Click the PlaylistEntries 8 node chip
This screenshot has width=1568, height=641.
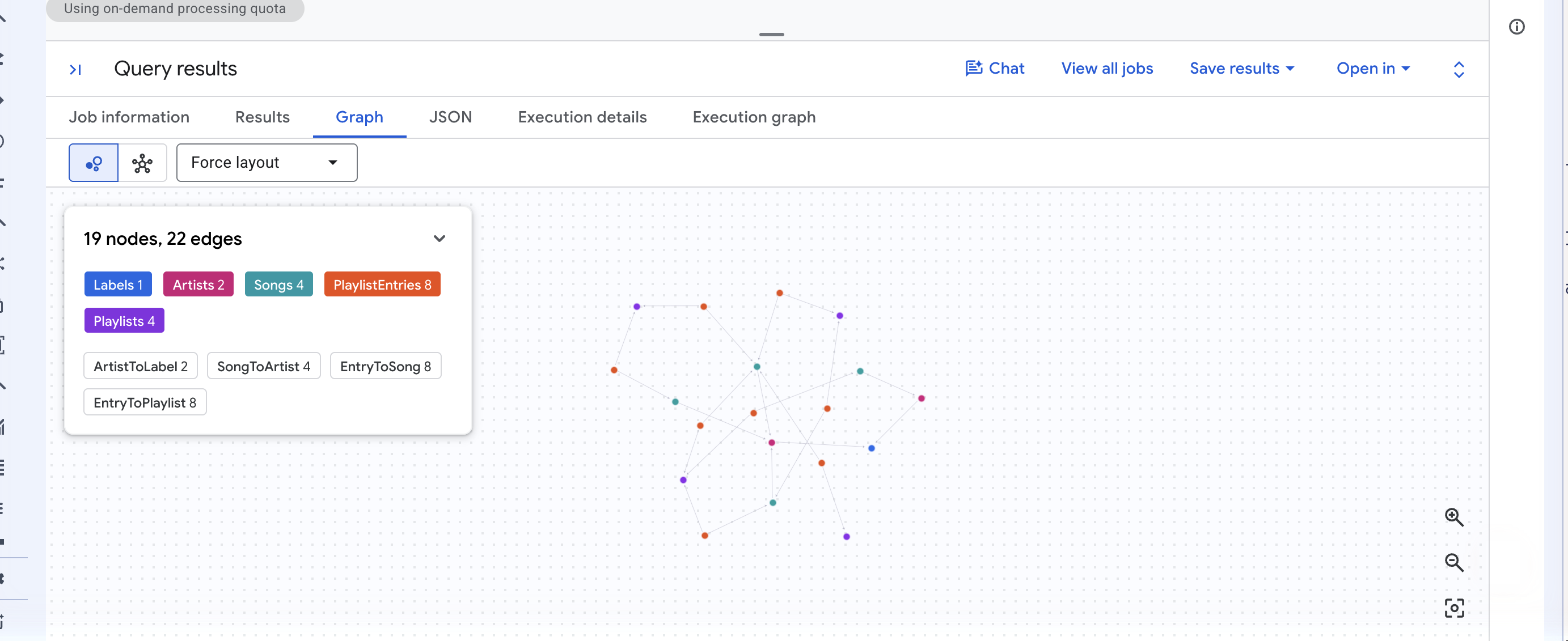click(382, 285)
